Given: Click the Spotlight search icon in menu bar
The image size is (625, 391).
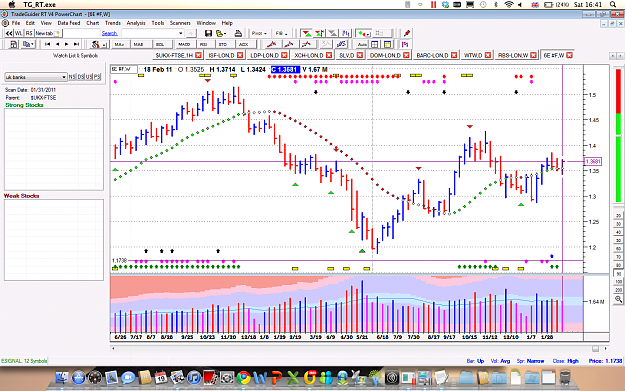Looking at the screenshot, I should (x=613, y=4).
